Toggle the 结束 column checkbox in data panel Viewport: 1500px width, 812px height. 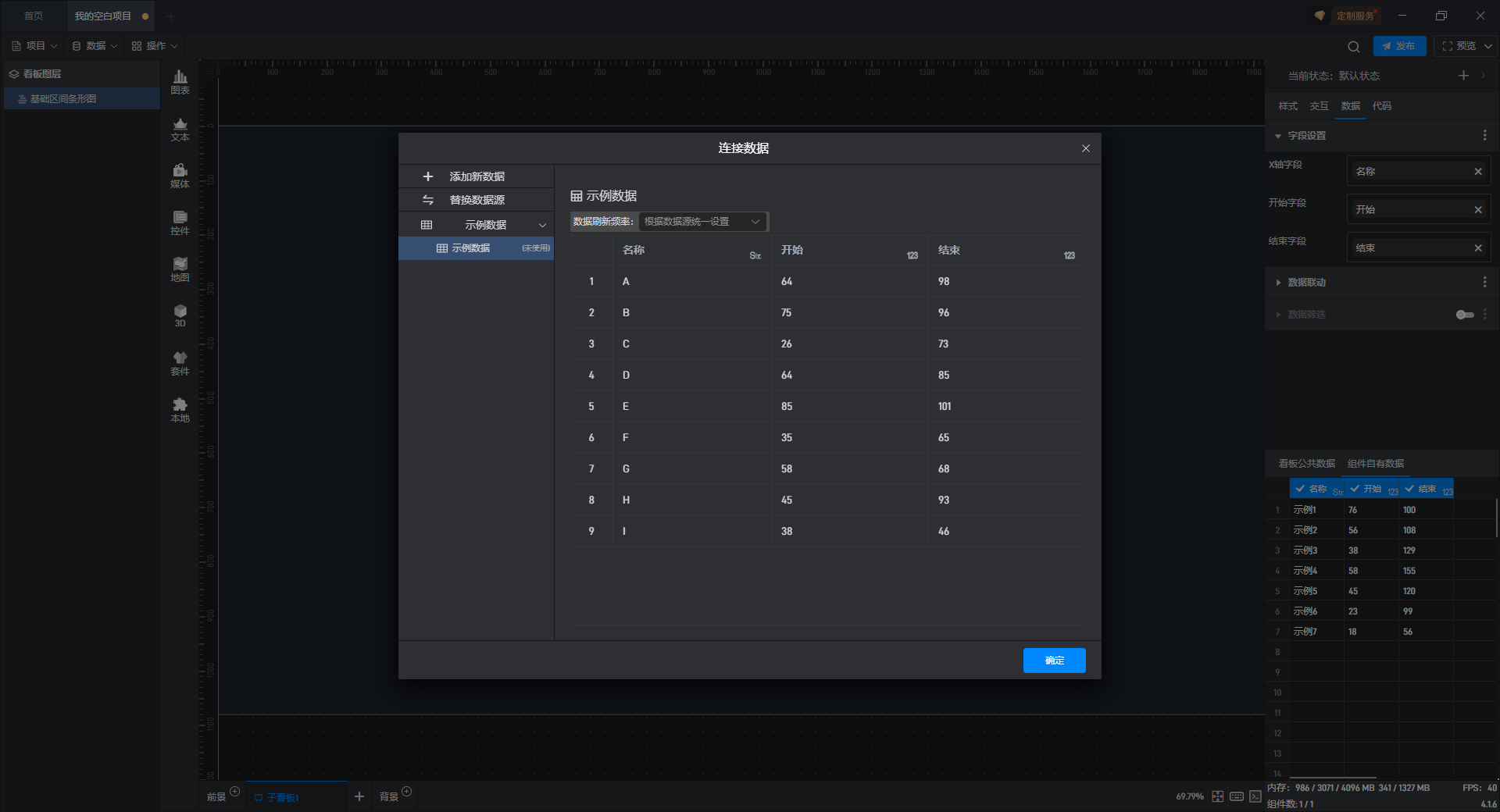click(x=1409, y=489)
